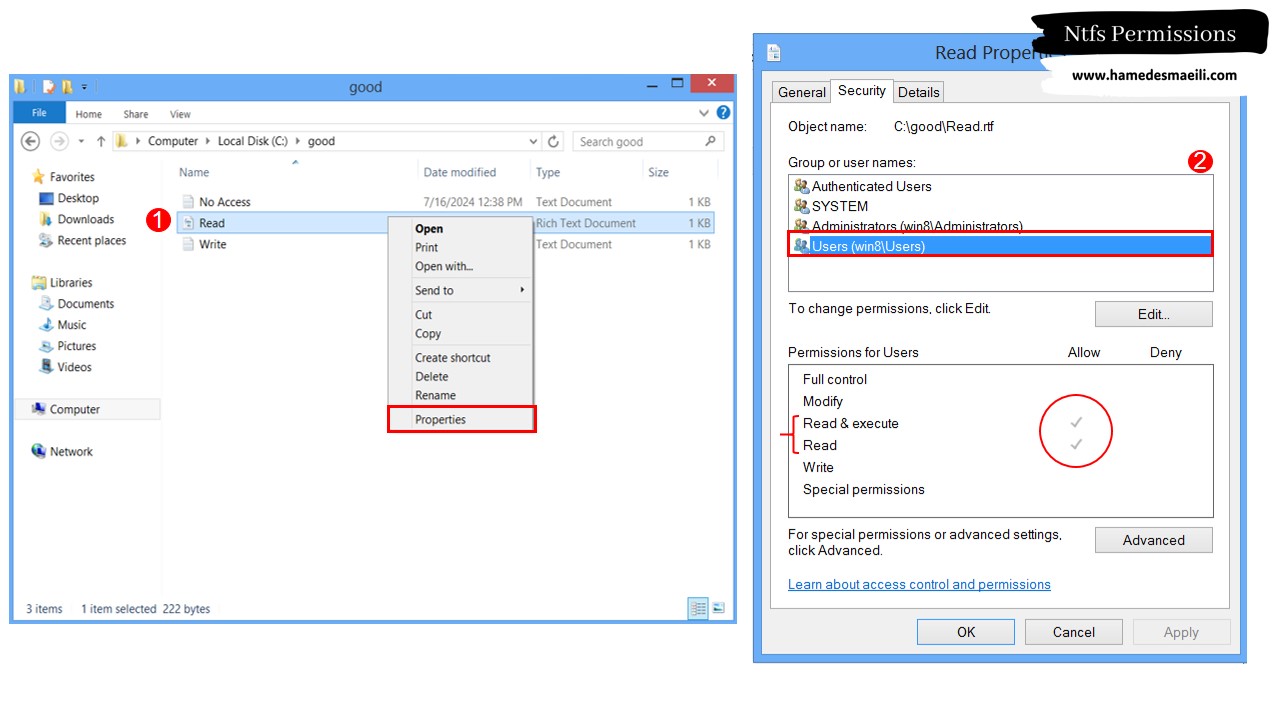The height and width of the screenshot is (720, 1280).
Task: Switch to Large icons view icon
Action: tap(718, 608)
